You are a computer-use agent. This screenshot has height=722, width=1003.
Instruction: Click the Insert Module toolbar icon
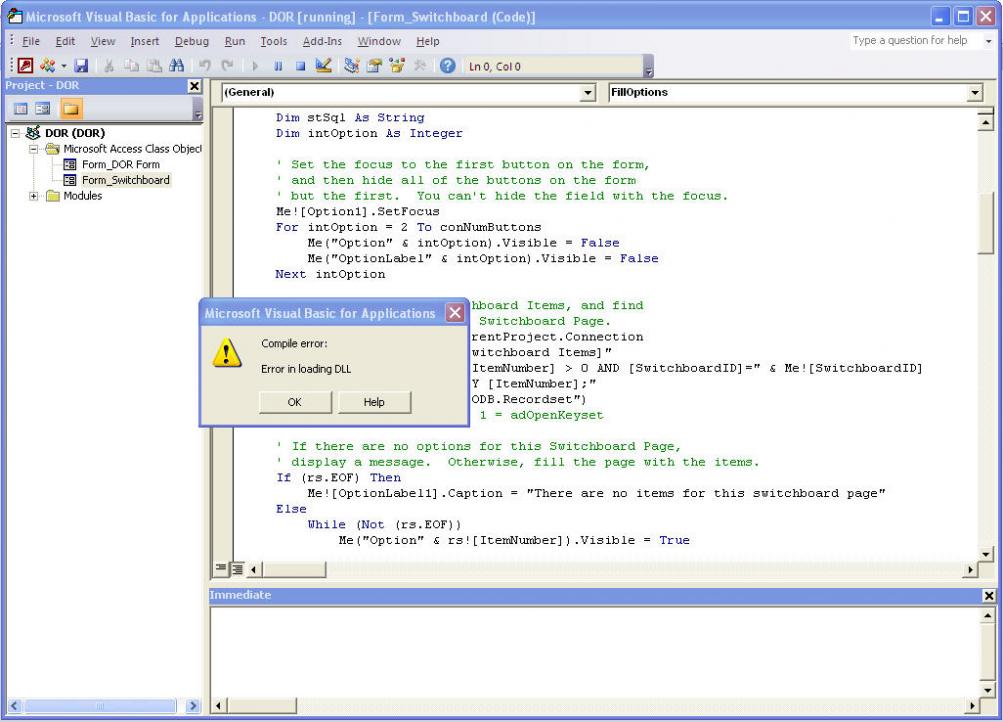pyautogui.click(x=47, y=65)
